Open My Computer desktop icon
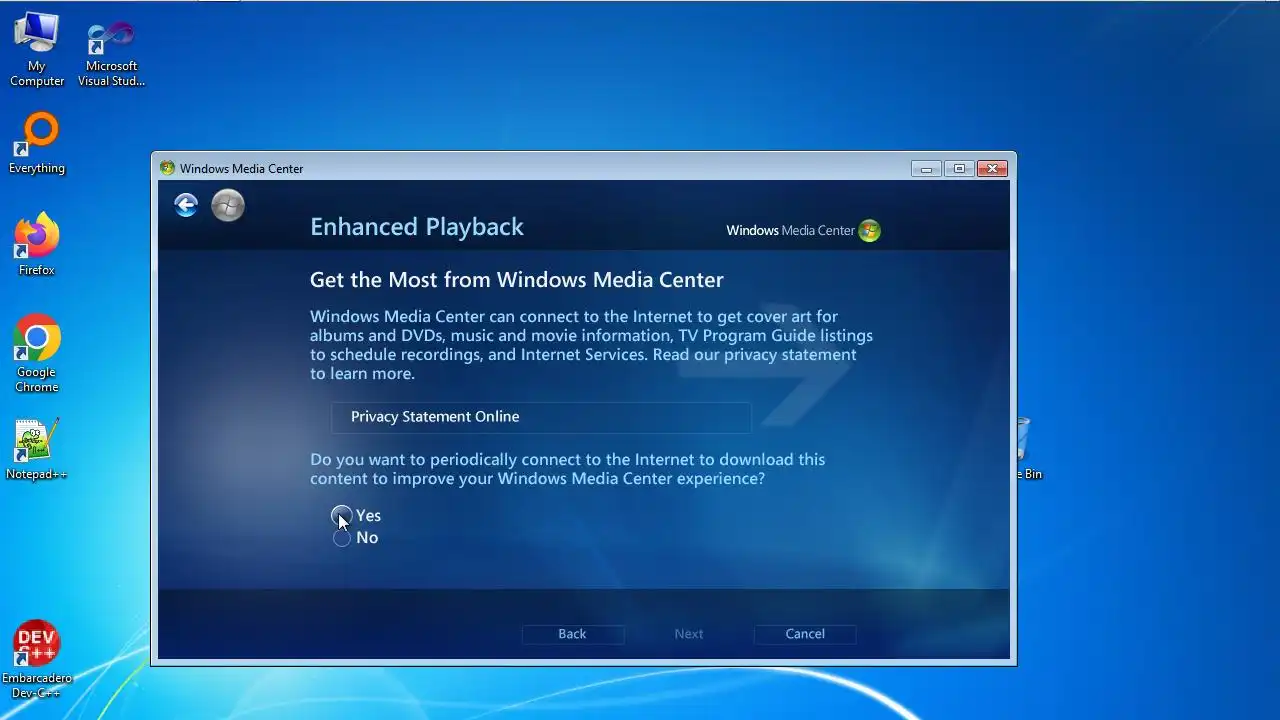Viewport: 1280px width, 720px height. 37,49
